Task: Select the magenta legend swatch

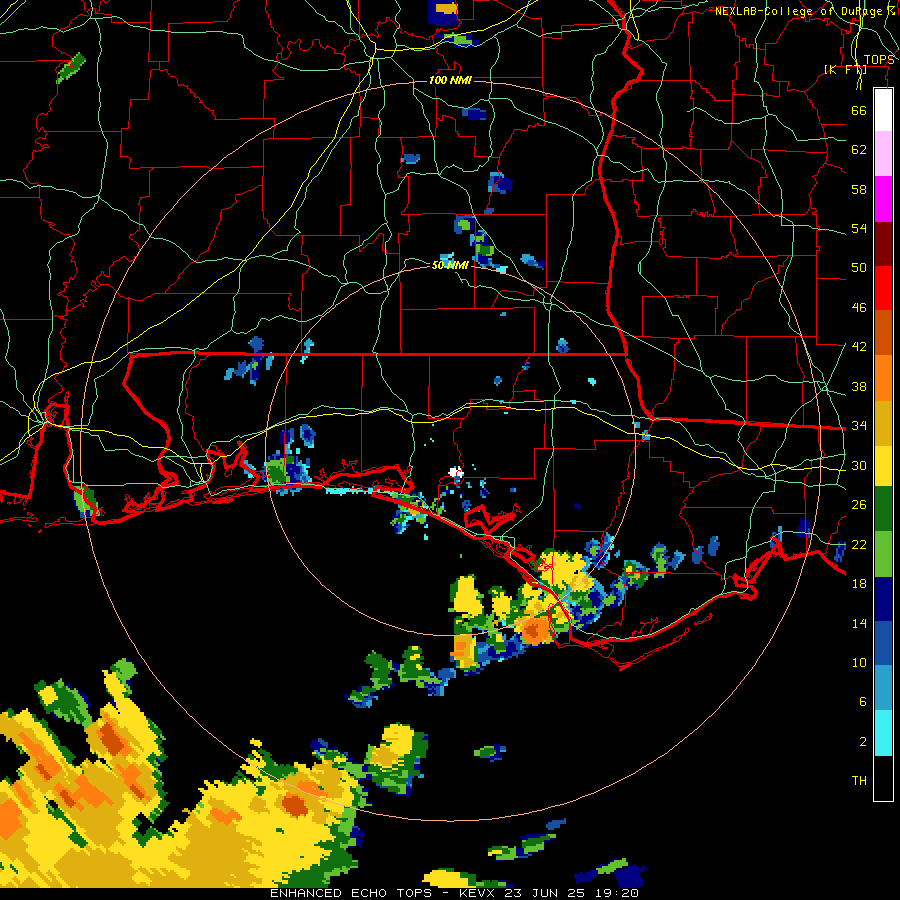Action: click(883, 199)
